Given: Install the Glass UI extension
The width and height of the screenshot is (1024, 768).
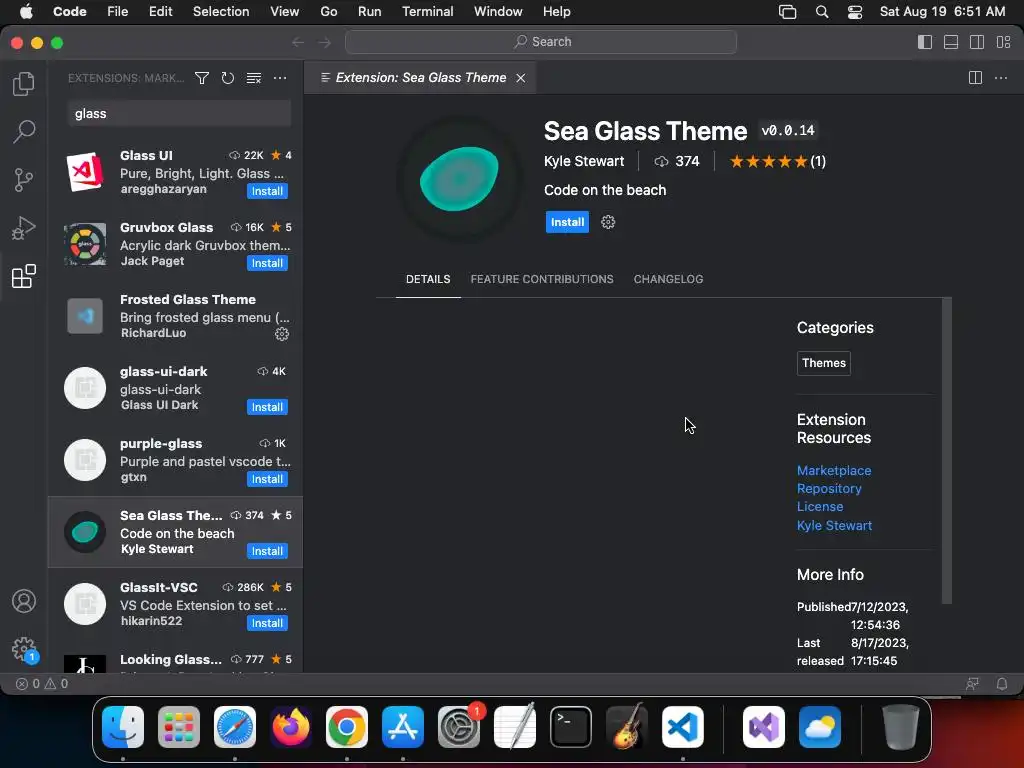Looking at the screenshot, I should point(267,191).
